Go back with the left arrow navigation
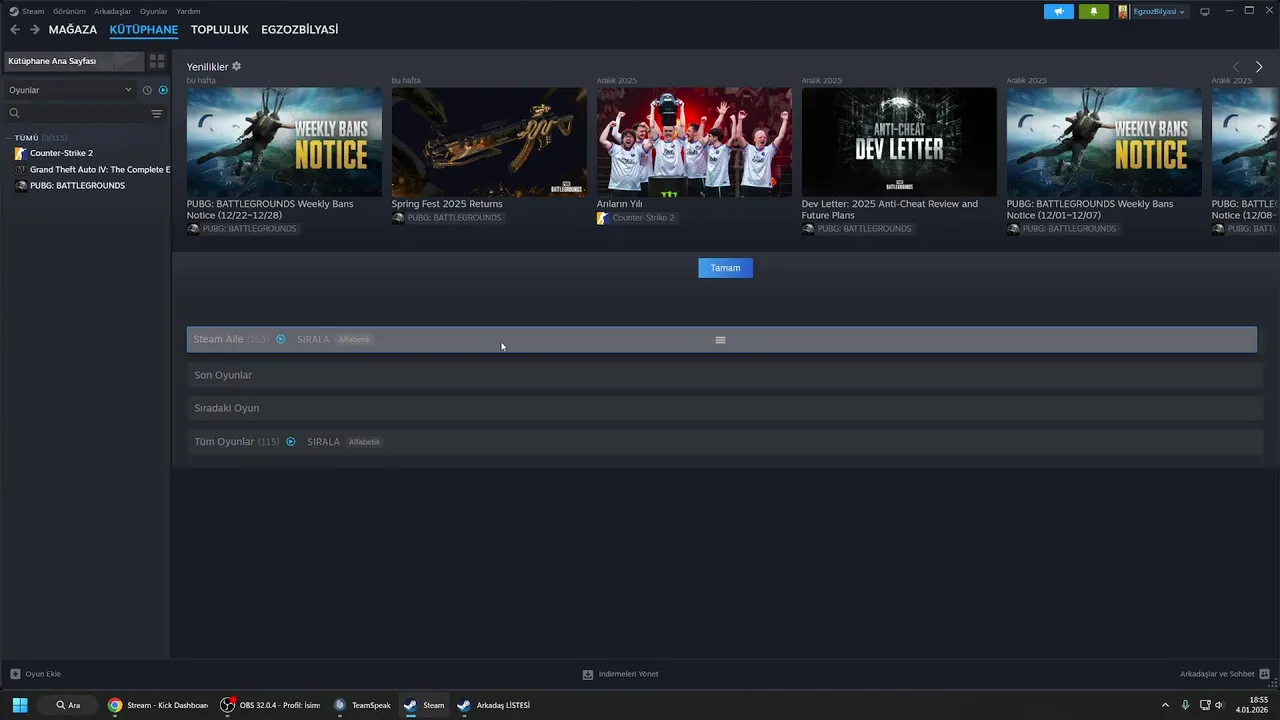Image resolution: width=1280 pixels, height=720 pixels. [15, 30]
